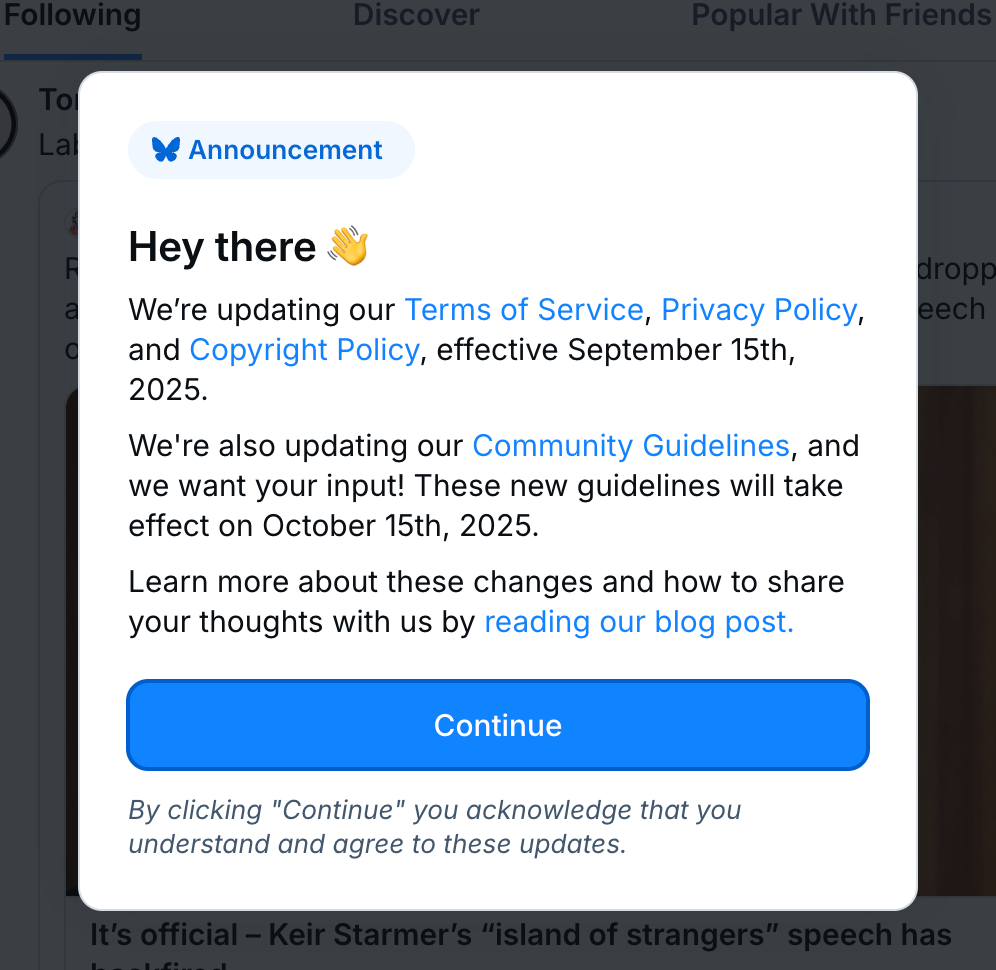Image resolution: width=996 pixels, height=970 pixels.
Task: Switch to the Following tab
Action: coord(72,16)
